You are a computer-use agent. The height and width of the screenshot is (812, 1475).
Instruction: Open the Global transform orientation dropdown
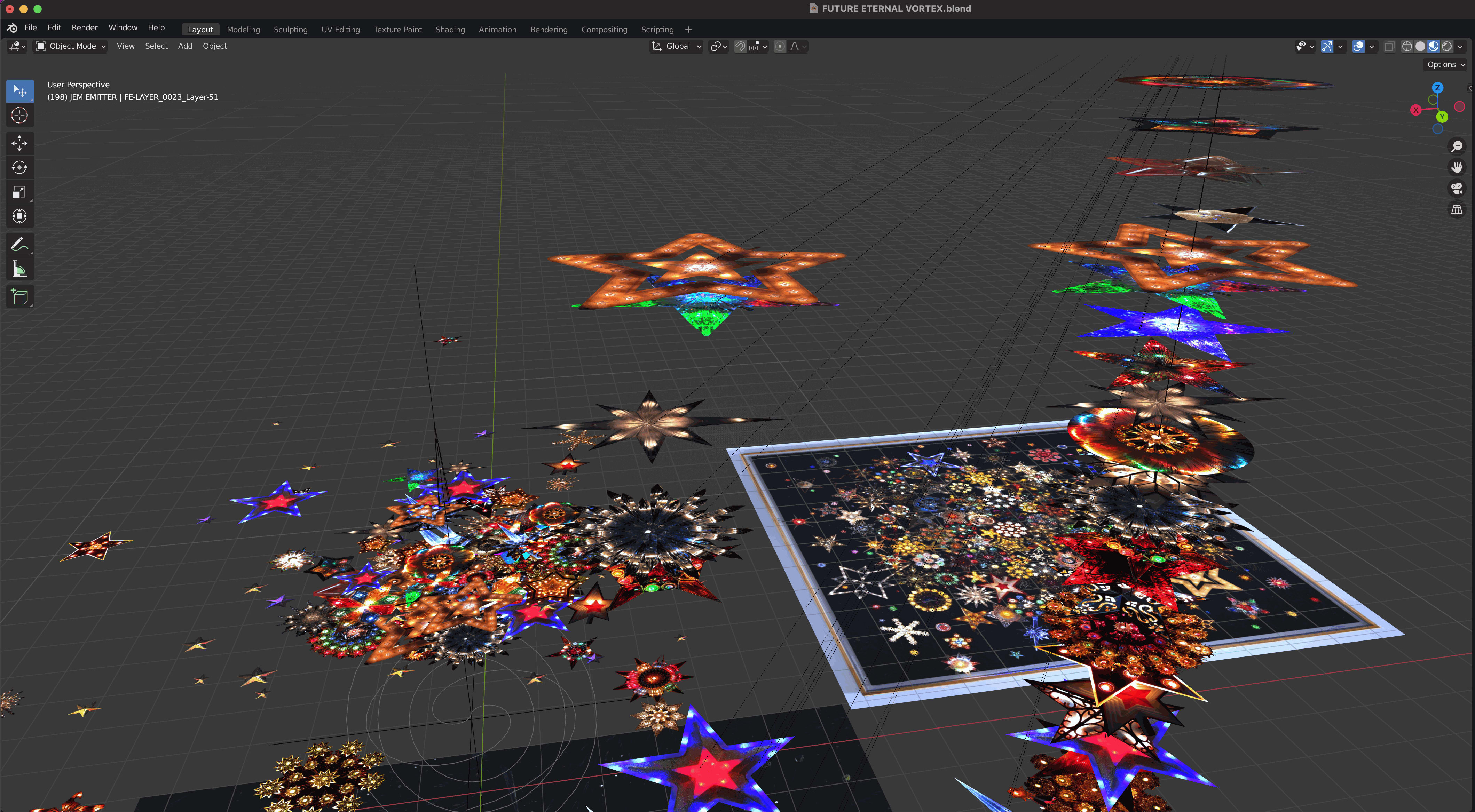pyautogui.click(x=676, y=46)
